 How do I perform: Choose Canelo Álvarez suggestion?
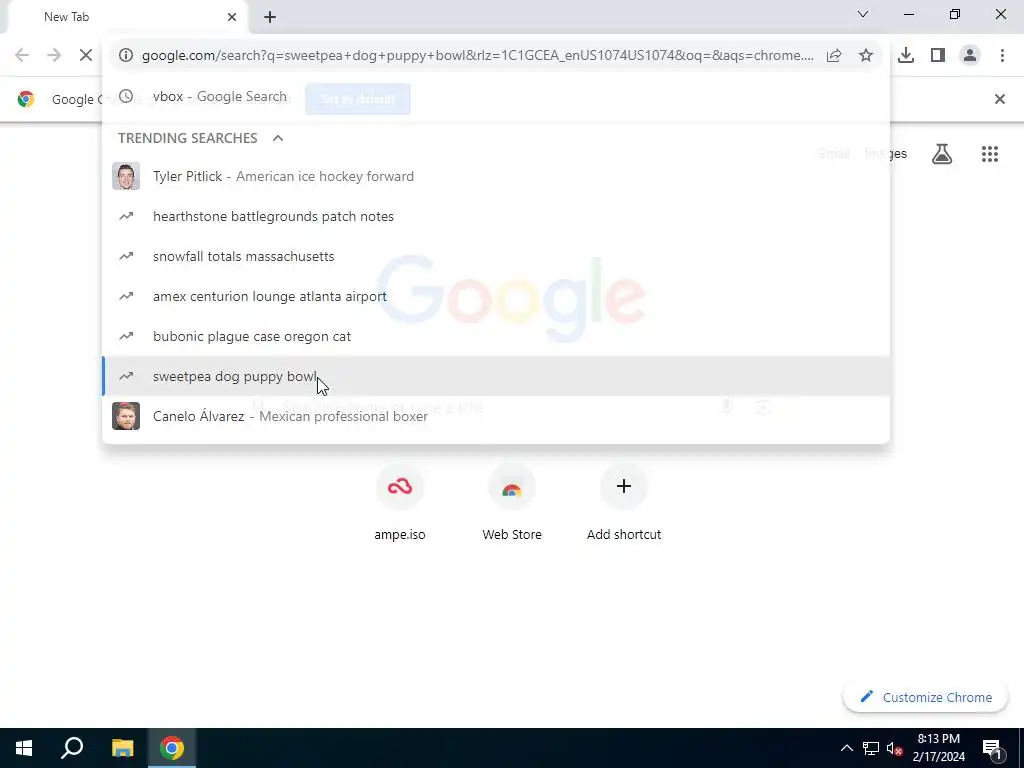coord(496,416)
